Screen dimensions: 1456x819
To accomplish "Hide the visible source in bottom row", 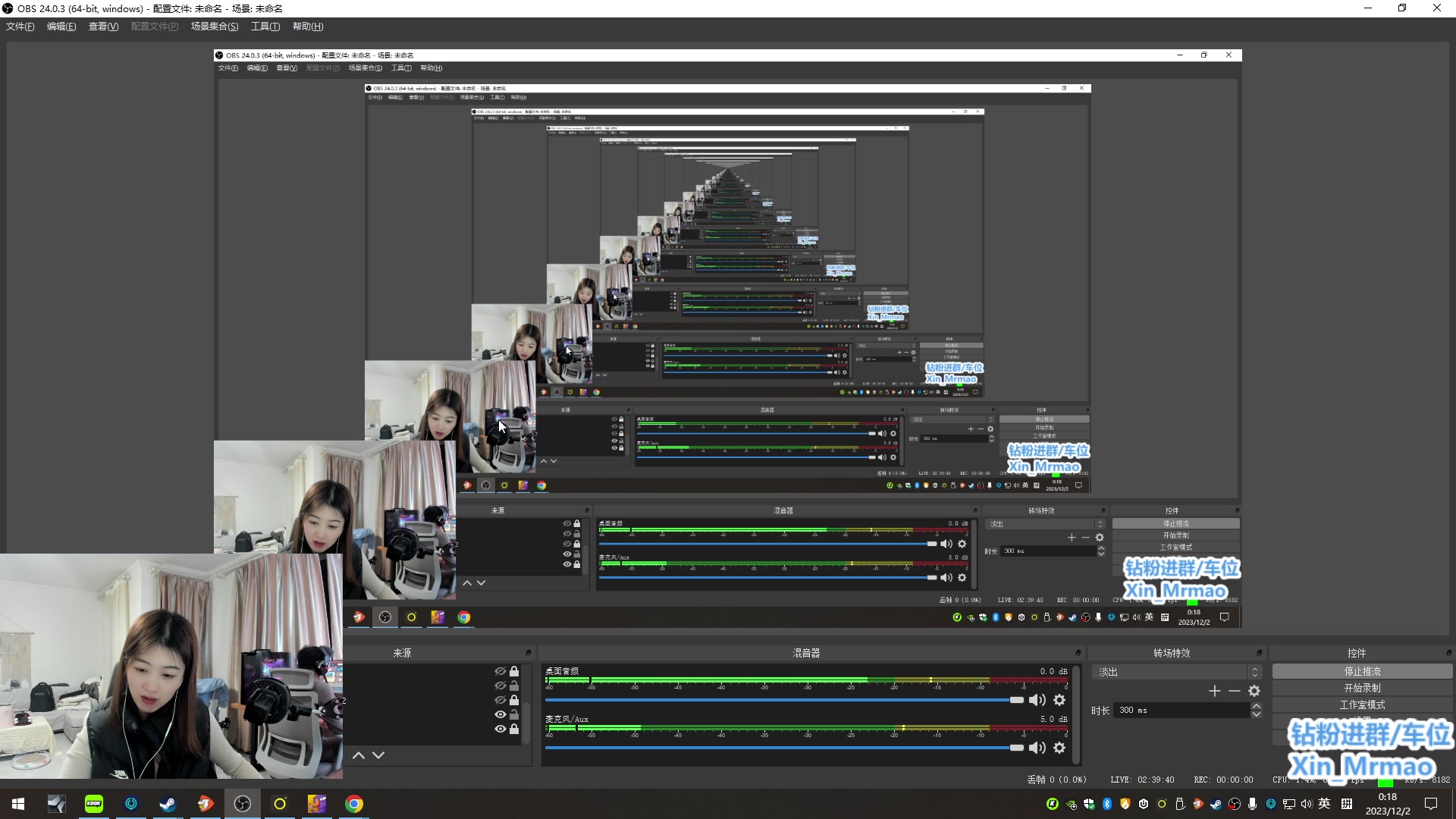I will click(x=500, y=729).
